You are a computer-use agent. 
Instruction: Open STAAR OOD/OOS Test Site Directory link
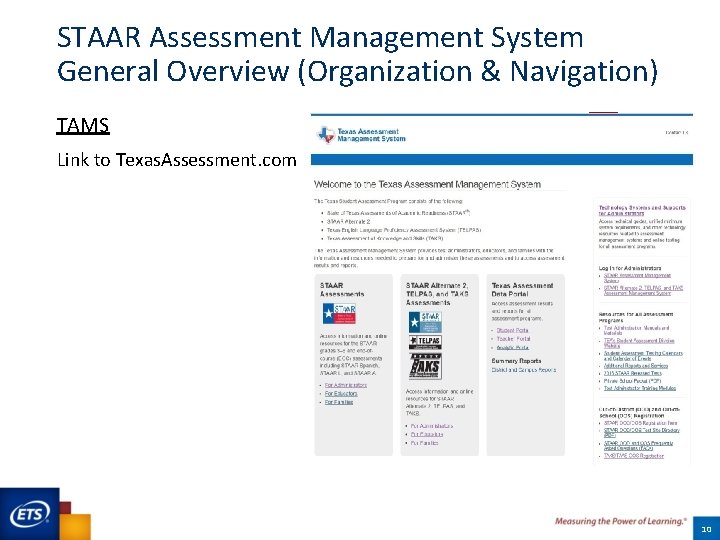pyautogui.click(x=641, y=433)
